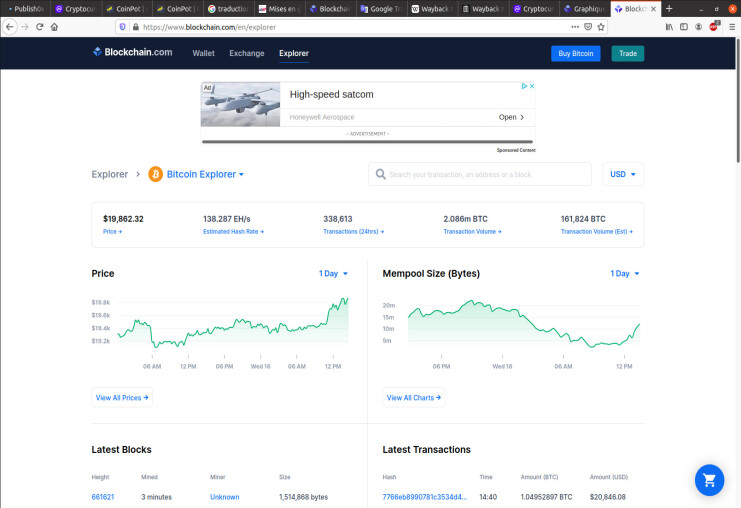Image resolution: width=741 pixels, height=508 pixels.
Task: Open the Bitcoin Explorer dropdown
Action: (205, 174)
